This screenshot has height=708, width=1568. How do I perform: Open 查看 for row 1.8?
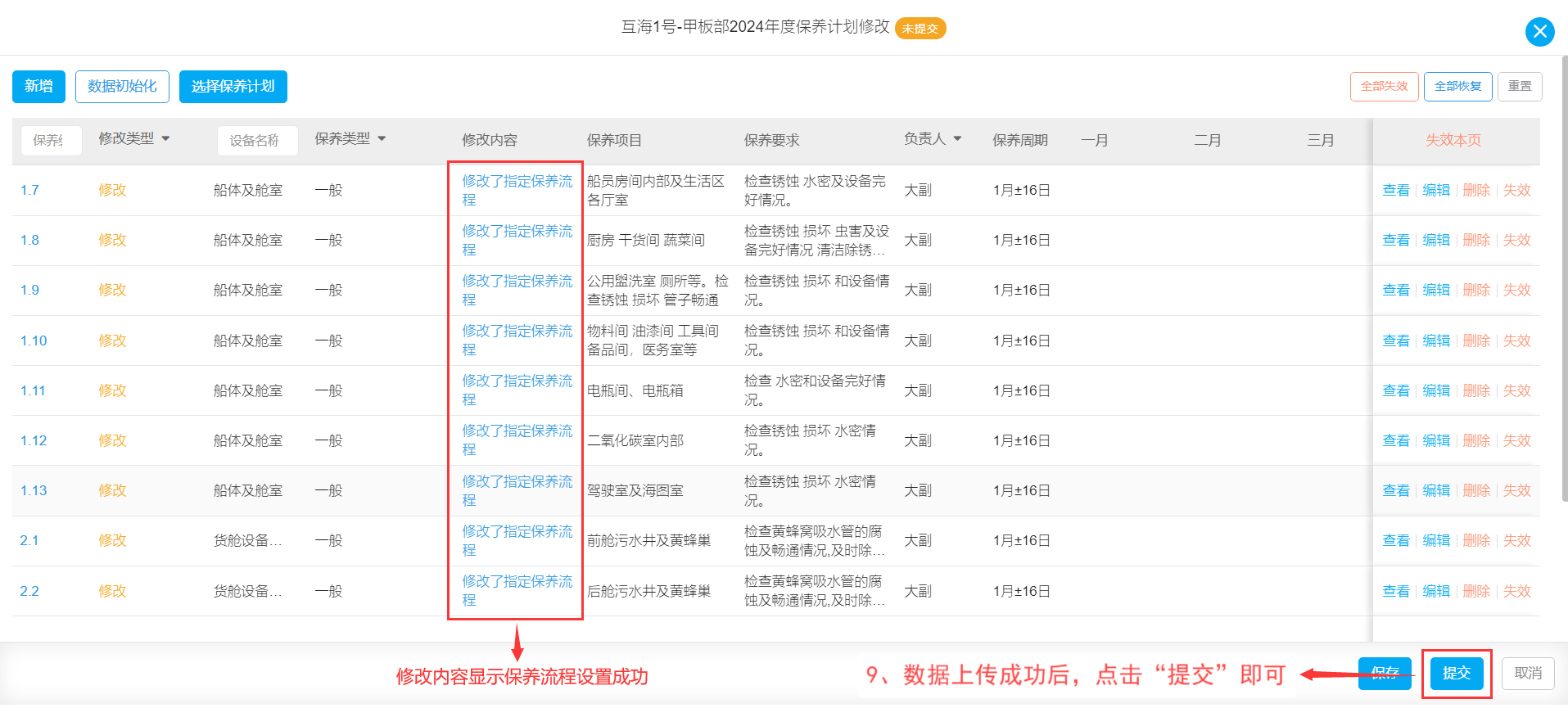pos(1396,240)
